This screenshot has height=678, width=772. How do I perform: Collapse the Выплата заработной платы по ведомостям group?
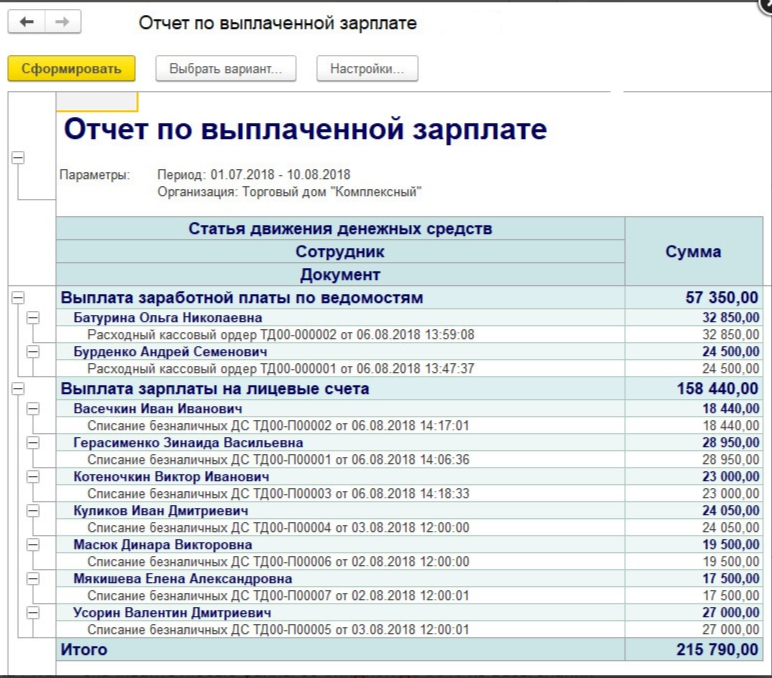tap(17, 297)
